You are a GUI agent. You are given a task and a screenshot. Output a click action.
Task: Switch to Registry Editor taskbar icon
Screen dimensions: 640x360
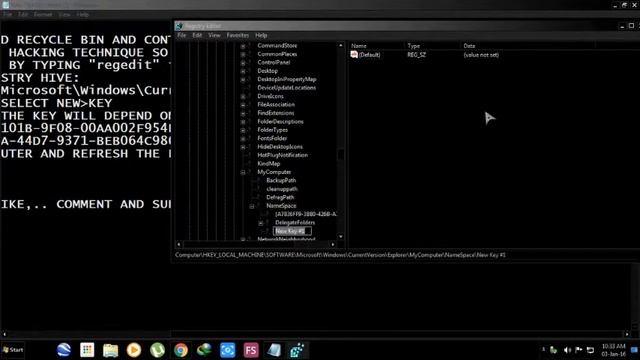(x=297, y=350)
